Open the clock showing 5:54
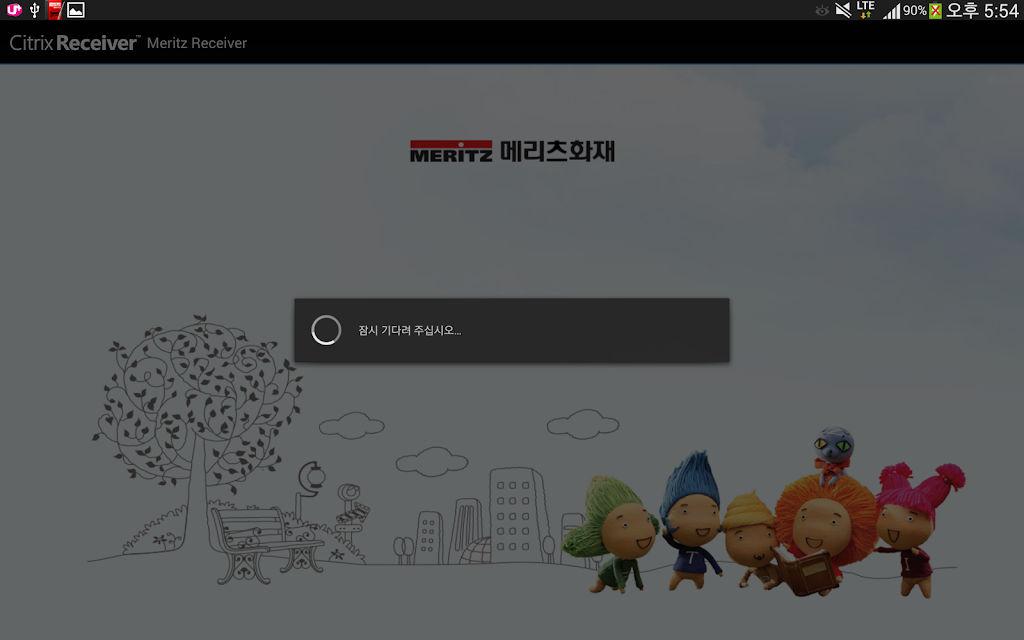 [x=1001, y=10]
